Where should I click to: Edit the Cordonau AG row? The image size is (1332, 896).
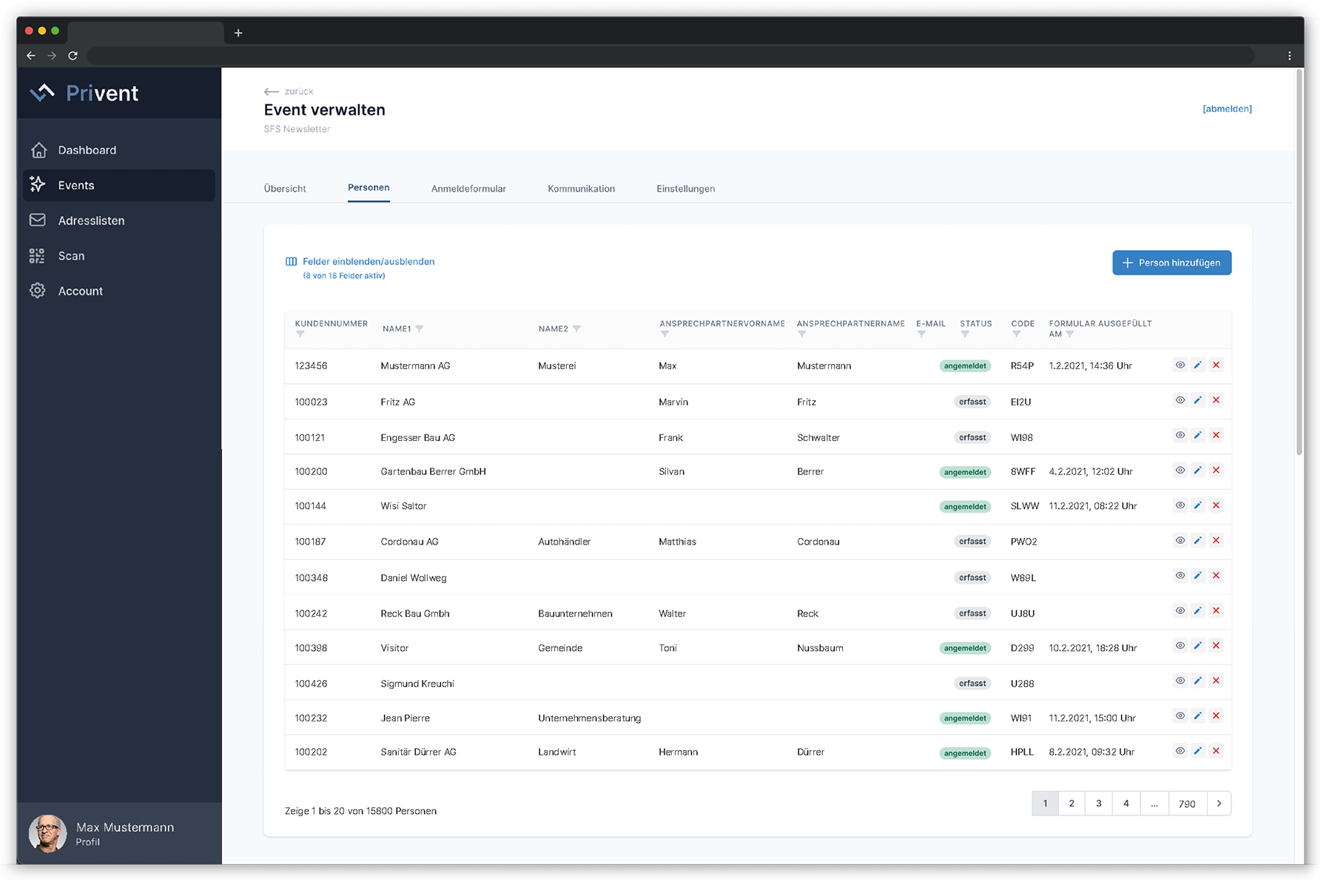click(1198, 540)
